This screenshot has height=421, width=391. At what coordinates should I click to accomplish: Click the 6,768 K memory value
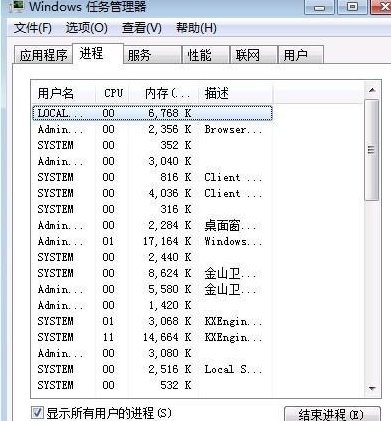point(170,113)
